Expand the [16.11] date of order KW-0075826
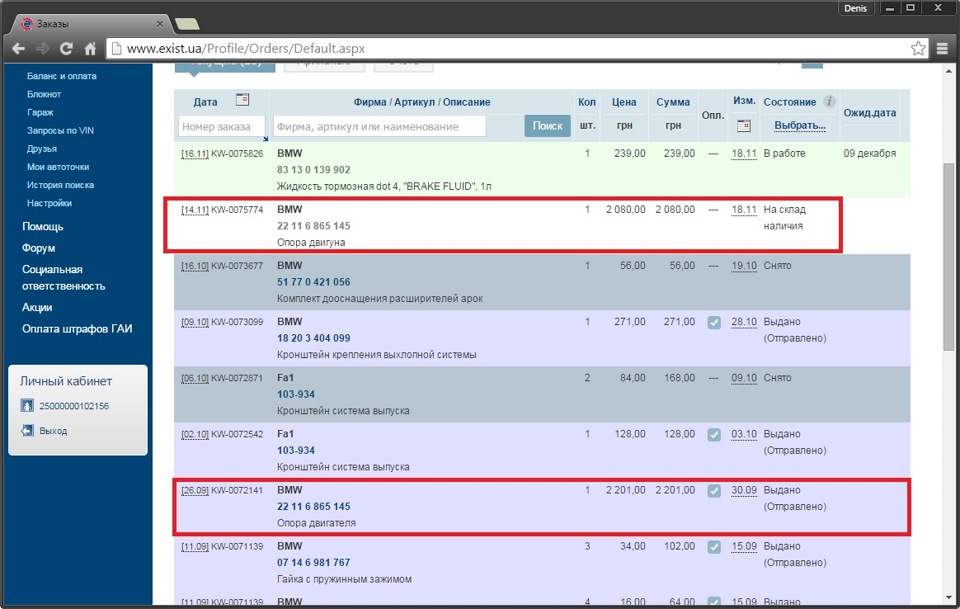Viewport: 960px width, 609px height. coord(194,154)
